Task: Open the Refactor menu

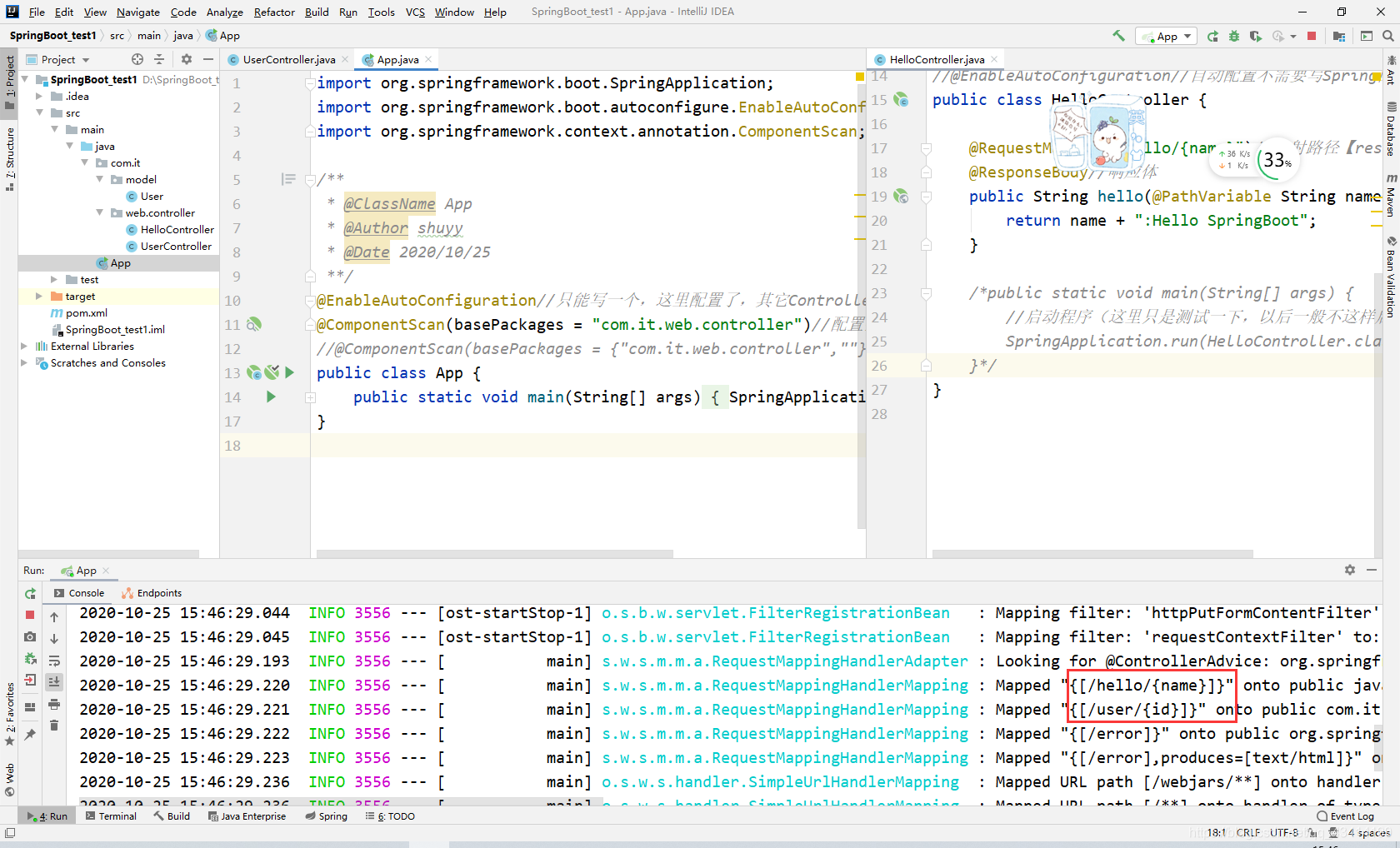Action: pos(274,12)
